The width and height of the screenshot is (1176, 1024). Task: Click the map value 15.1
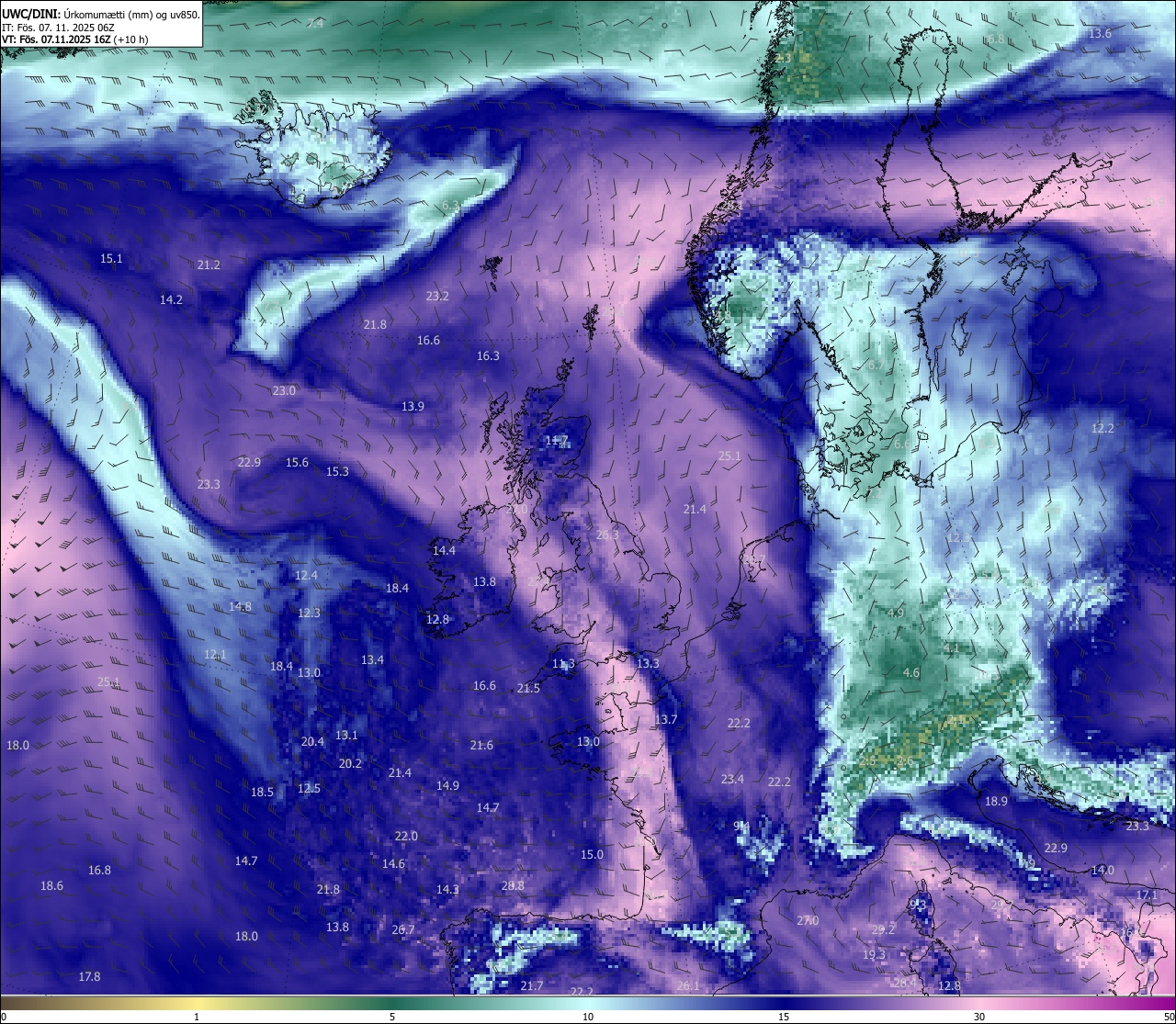click(x=111, y=259)
